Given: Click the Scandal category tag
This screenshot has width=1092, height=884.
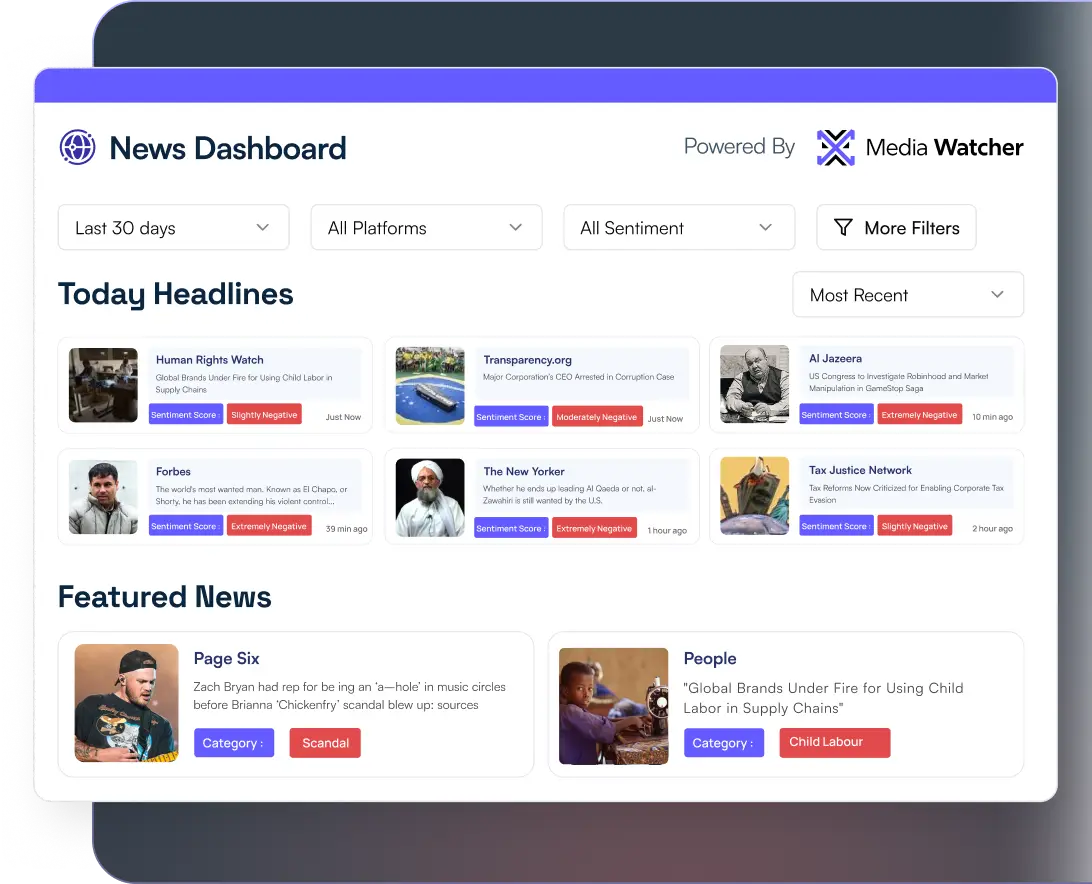Looking at the screenshot, I should click(x=325, y=743).
